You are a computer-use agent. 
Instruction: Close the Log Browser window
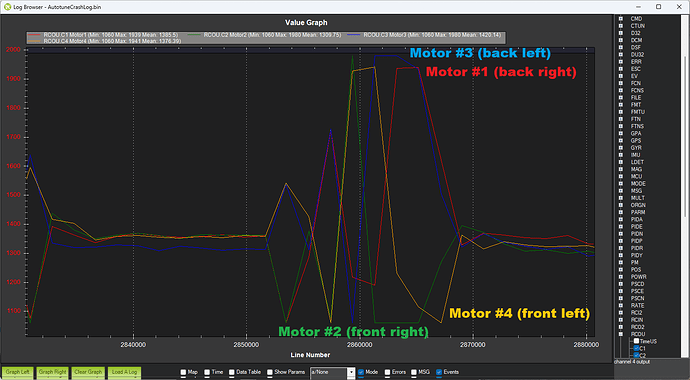point(679,7)
